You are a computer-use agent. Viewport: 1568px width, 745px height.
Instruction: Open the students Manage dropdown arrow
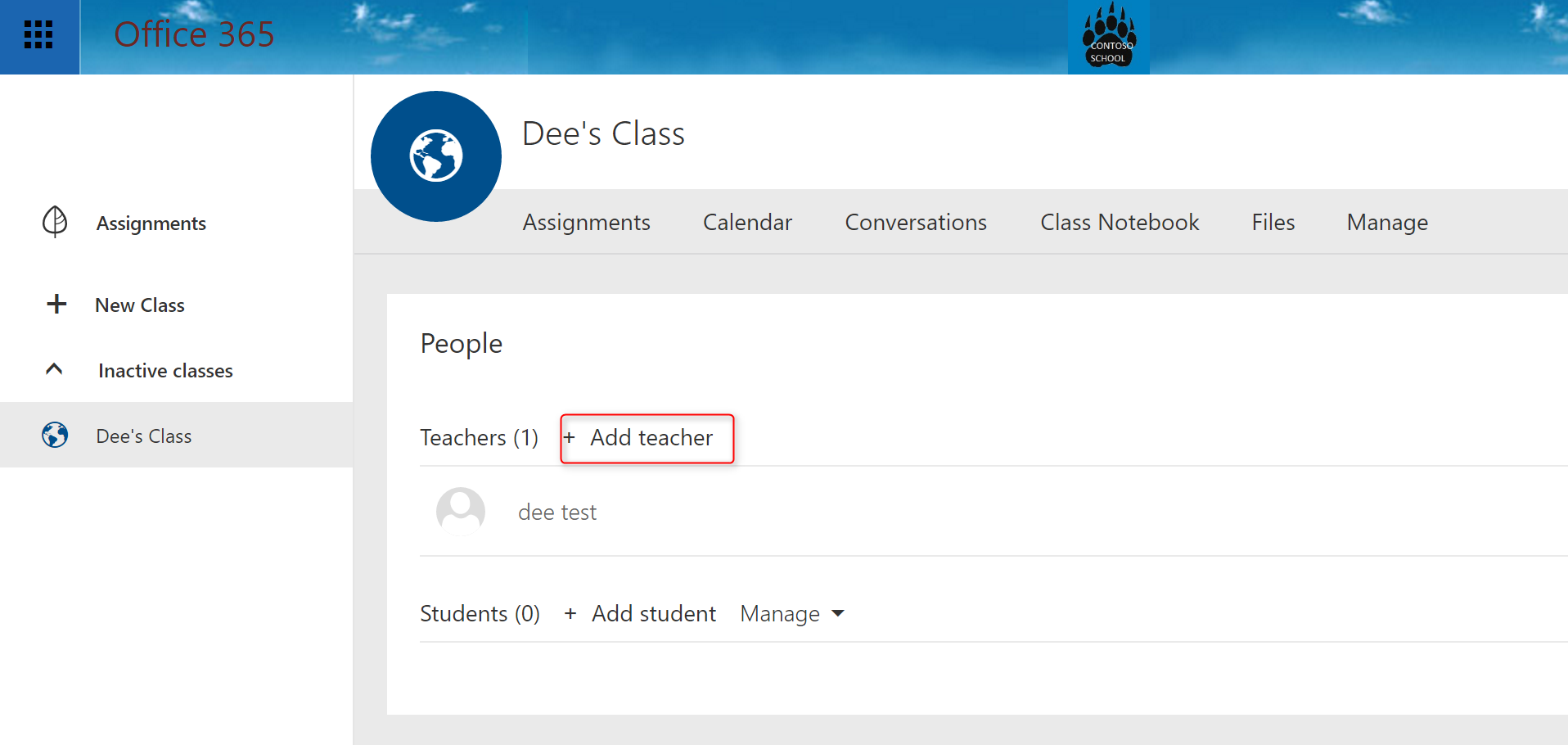(x=838, y=613)
